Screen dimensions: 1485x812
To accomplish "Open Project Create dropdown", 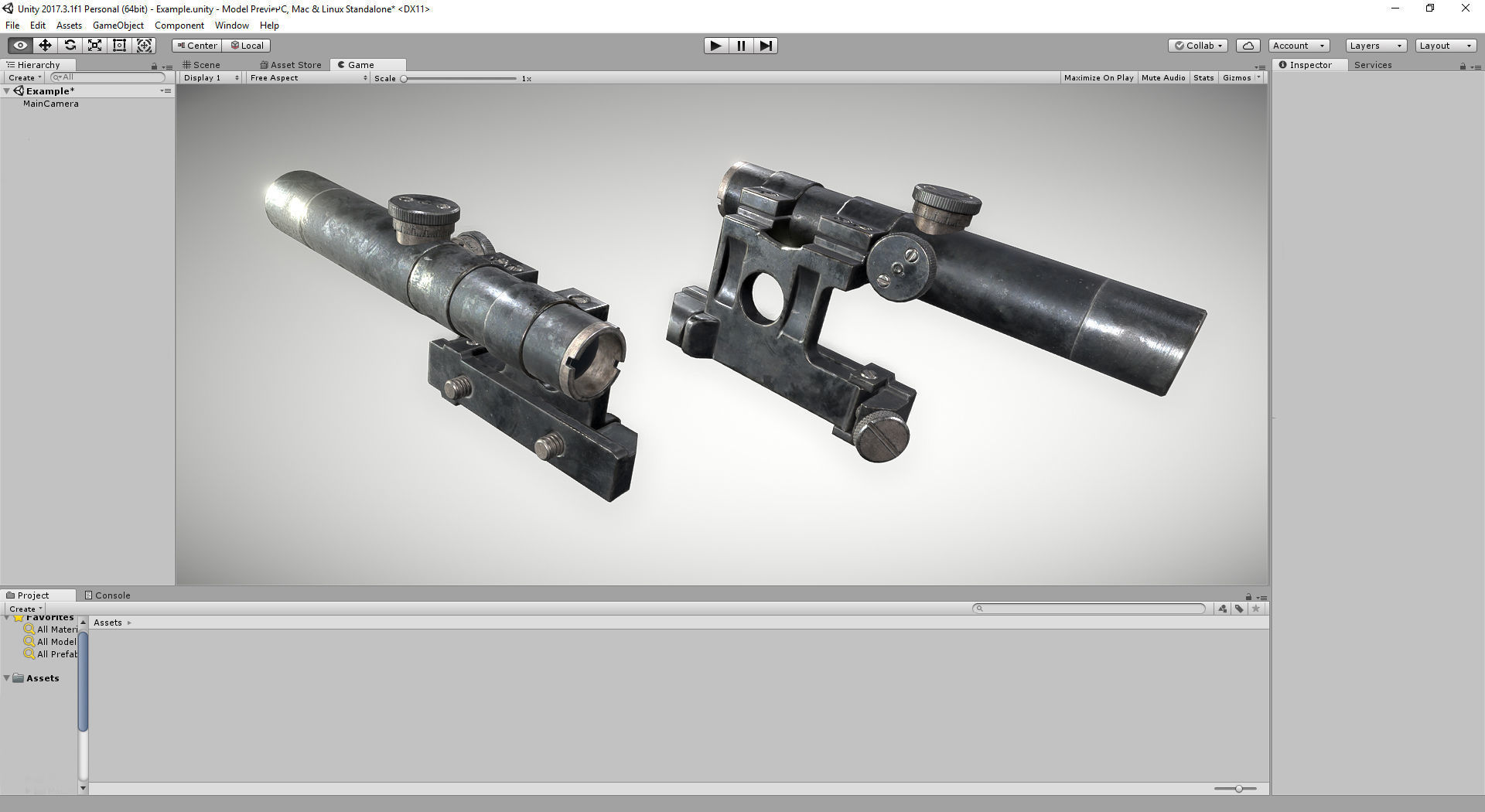I will click(x=26, y=609).
